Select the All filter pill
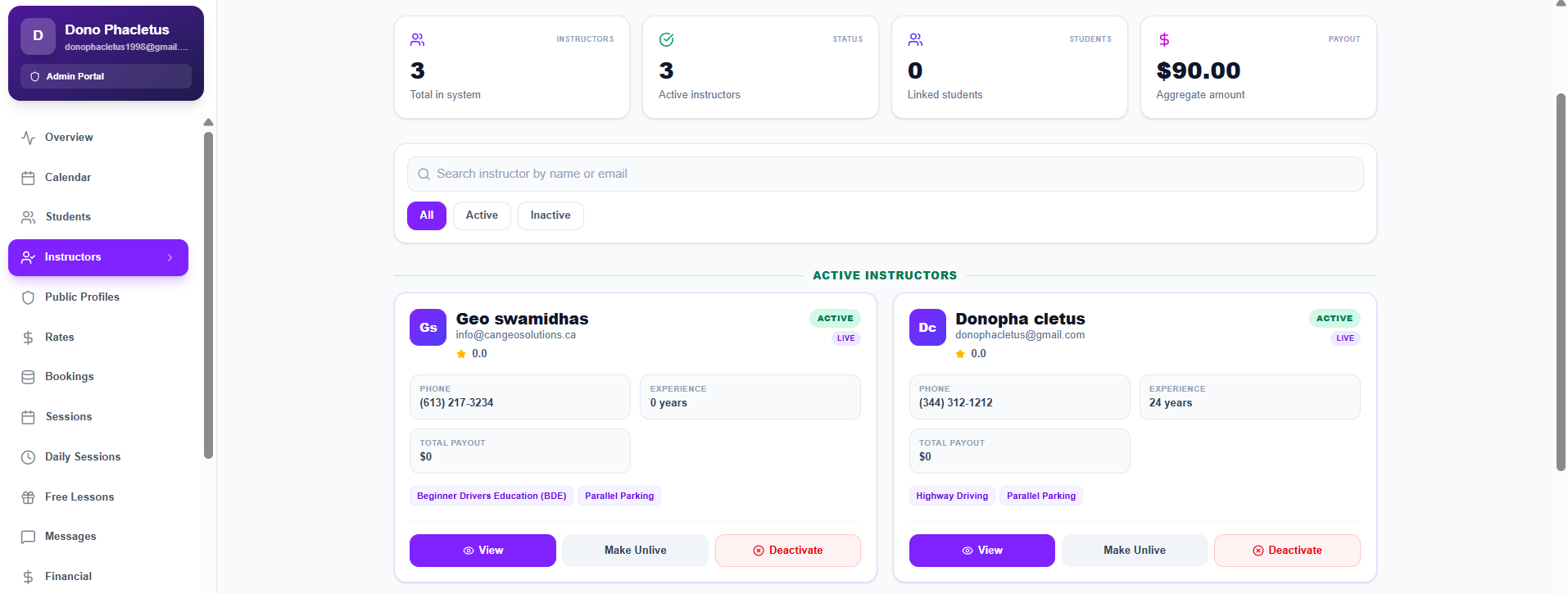 click(426, 215)
